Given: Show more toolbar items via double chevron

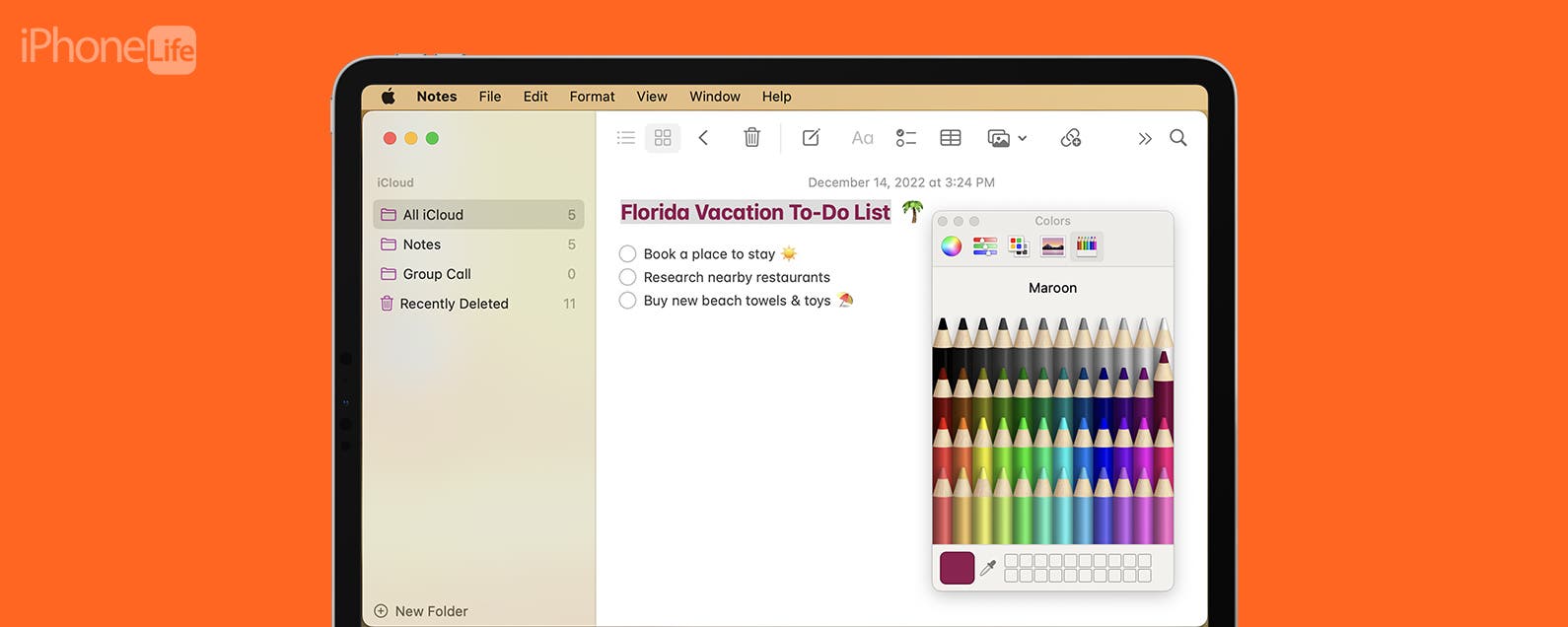Looking at the screenshot, I should click(x=1144, y=139).
